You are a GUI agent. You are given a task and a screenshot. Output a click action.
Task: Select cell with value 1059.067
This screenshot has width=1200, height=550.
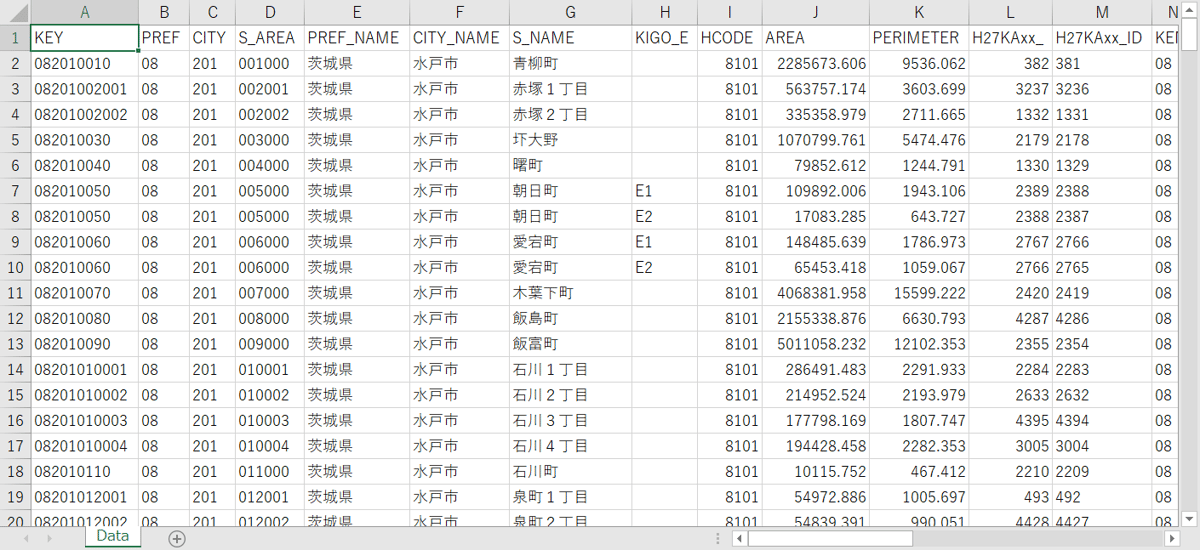pyautogui.click(x=919, y=268)
